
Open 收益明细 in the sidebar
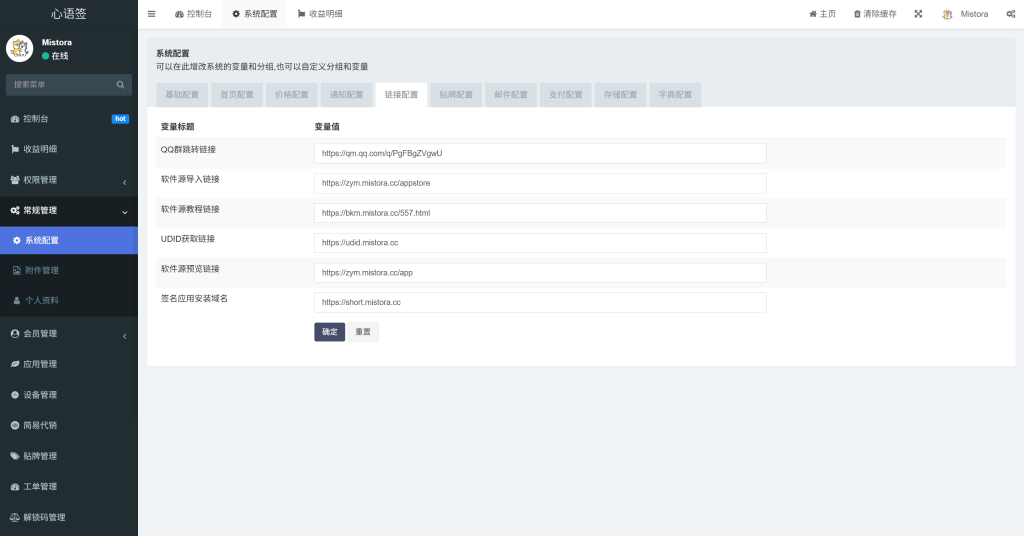coord(40,149)
